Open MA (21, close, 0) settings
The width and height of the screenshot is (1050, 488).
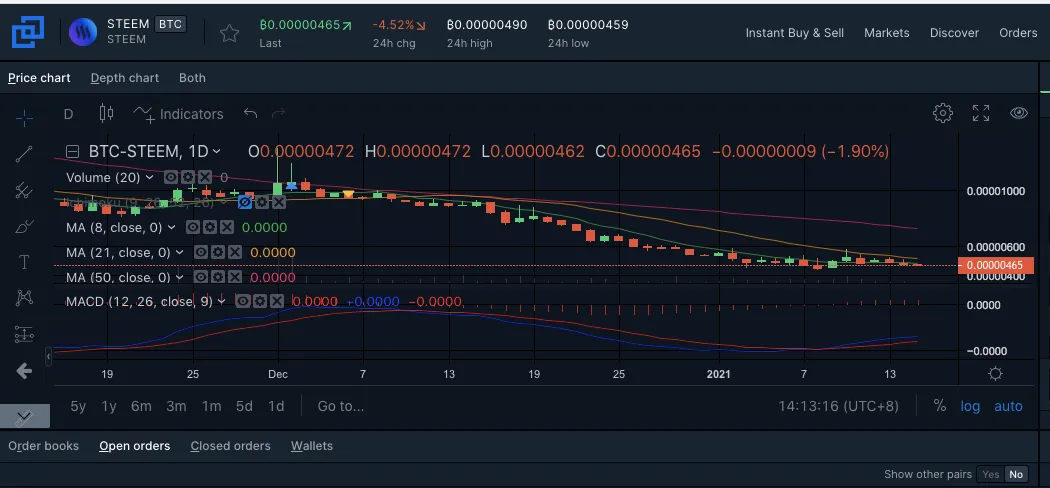[218, 252]
